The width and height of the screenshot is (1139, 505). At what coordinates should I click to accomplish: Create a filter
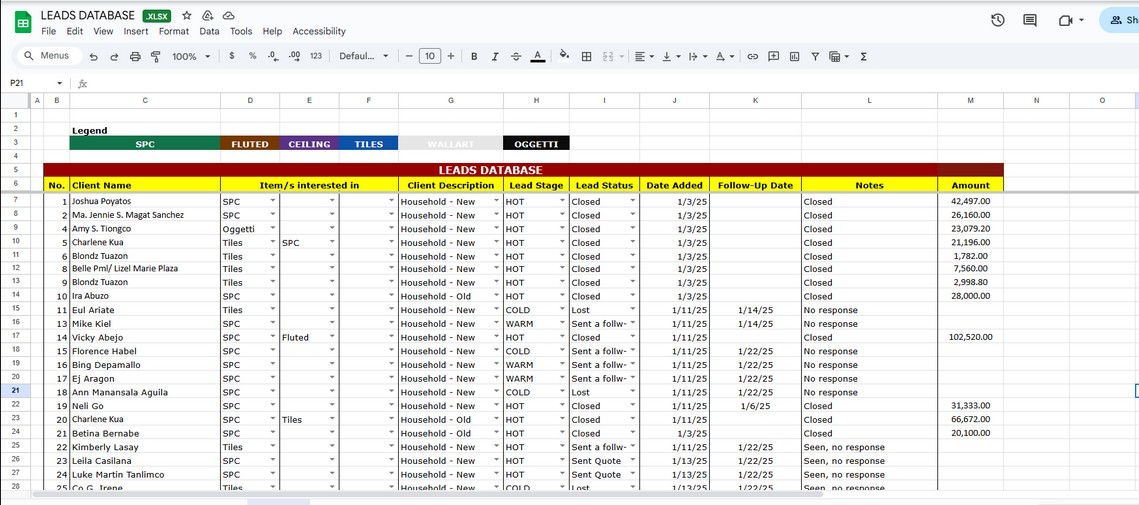point(815,56)
